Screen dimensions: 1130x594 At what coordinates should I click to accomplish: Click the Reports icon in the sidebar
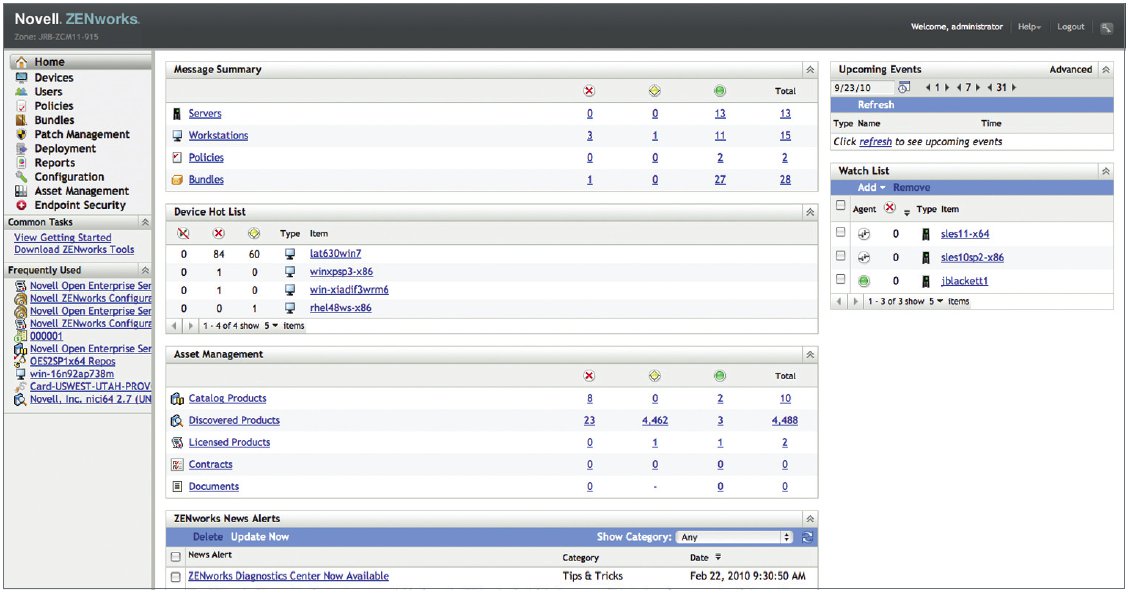pos(22,163)
